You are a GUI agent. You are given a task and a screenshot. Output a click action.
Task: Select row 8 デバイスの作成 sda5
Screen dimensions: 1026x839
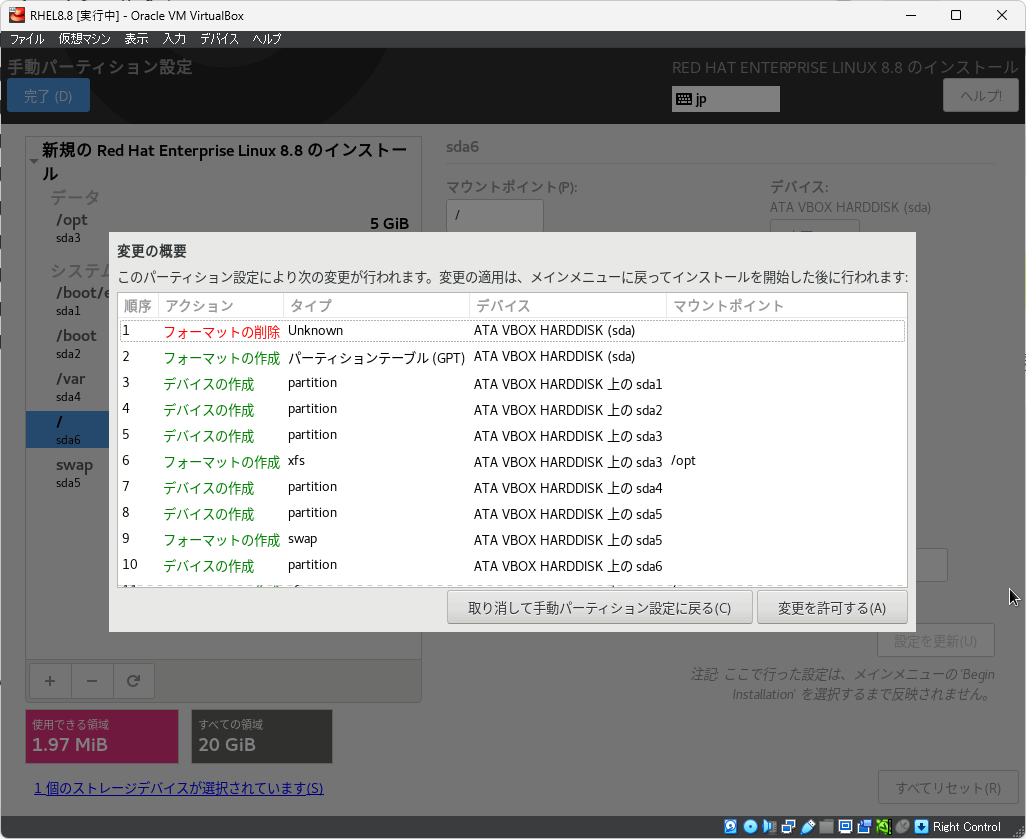(512, 514)
